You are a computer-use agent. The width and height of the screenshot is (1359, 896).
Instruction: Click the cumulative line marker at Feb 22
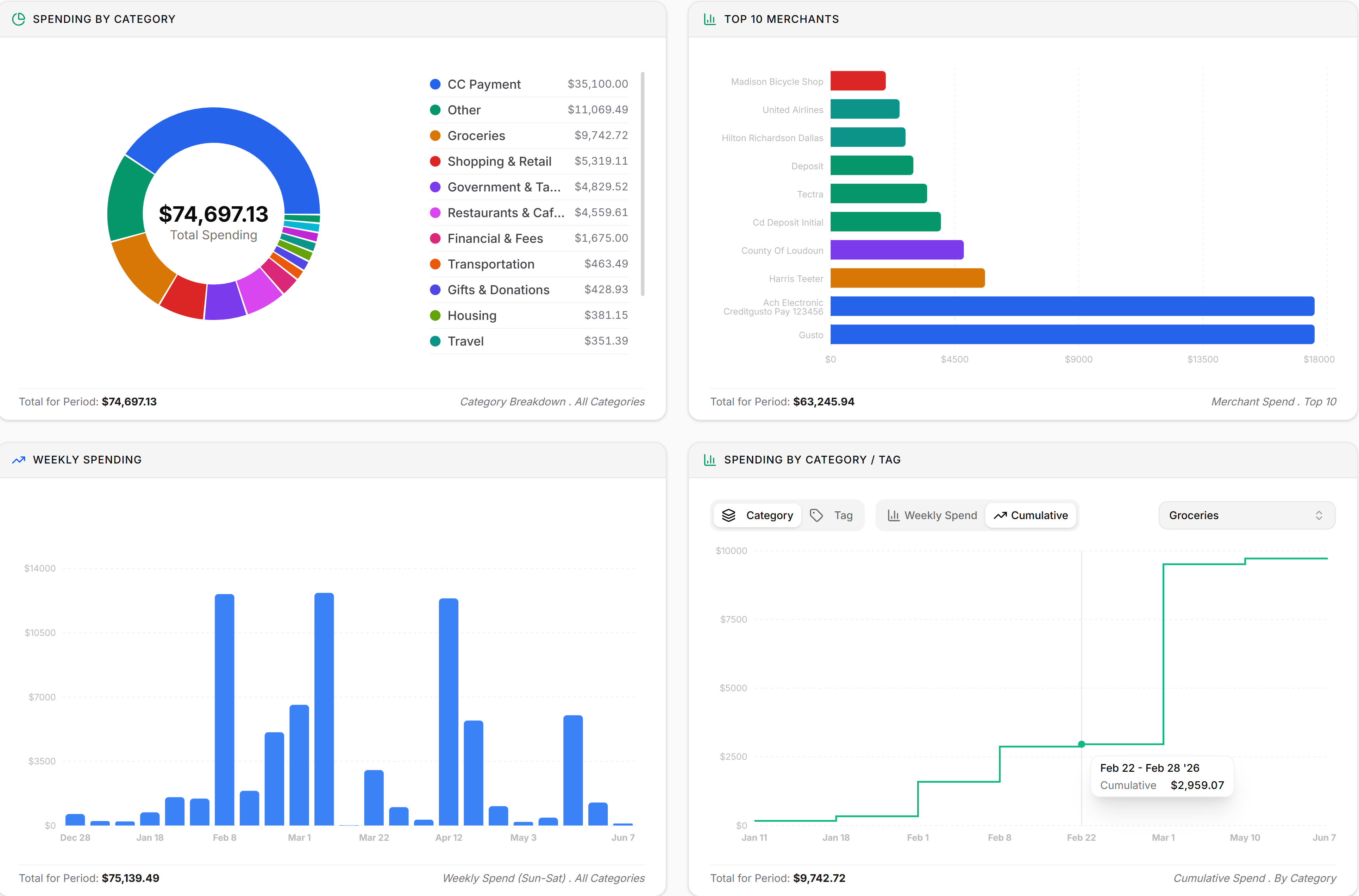[x=1081, y=744]
